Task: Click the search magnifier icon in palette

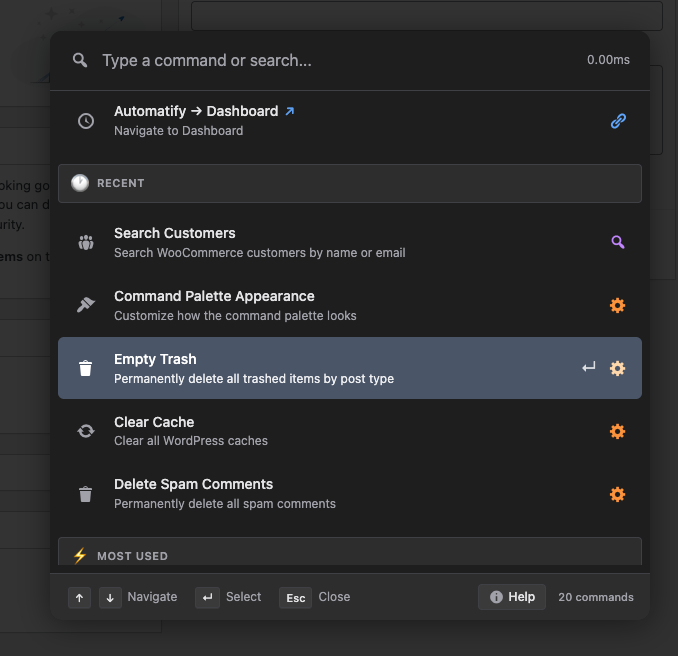Action: [80, 61]
